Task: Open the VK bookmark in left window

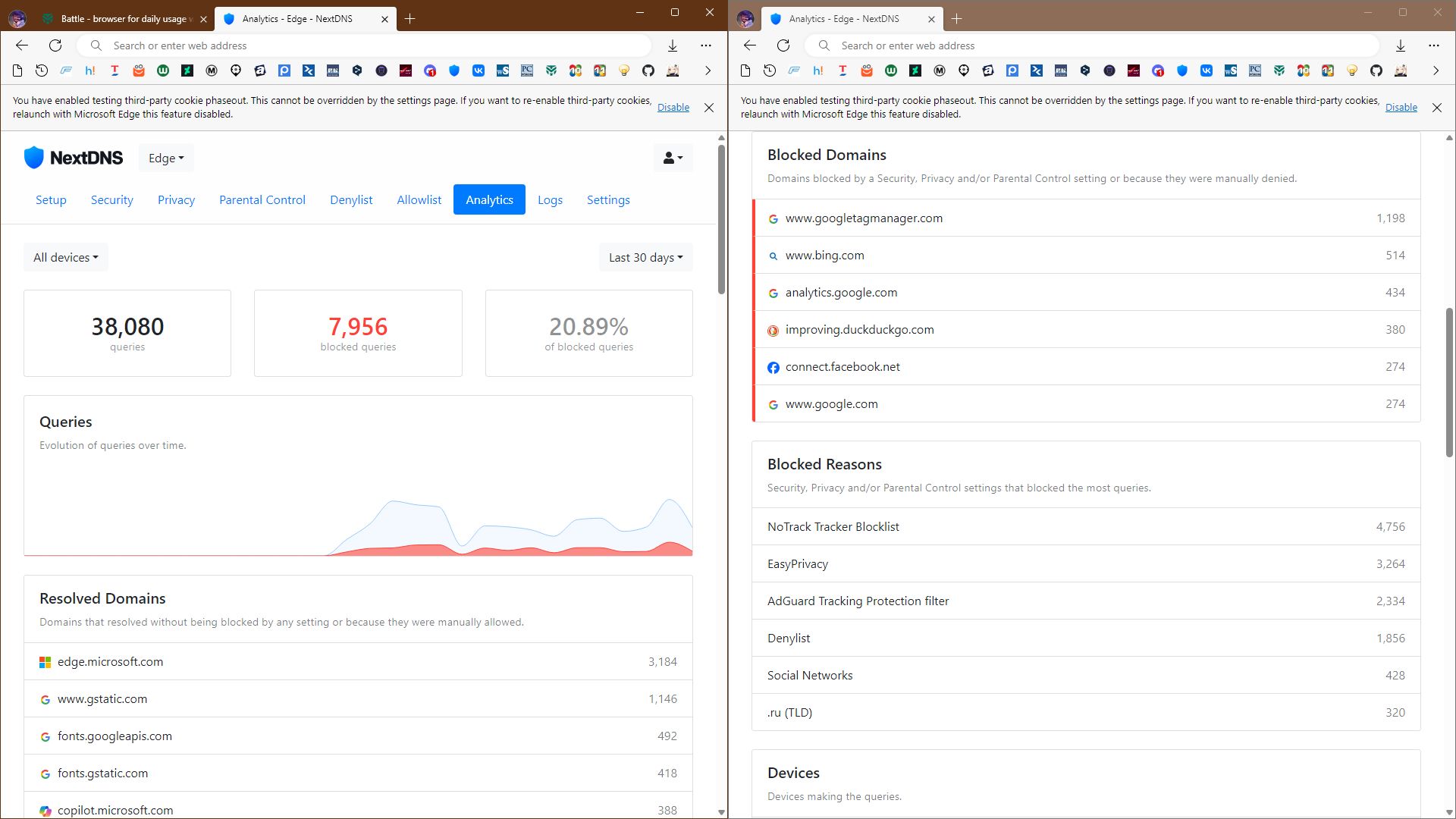Action: 479,71
